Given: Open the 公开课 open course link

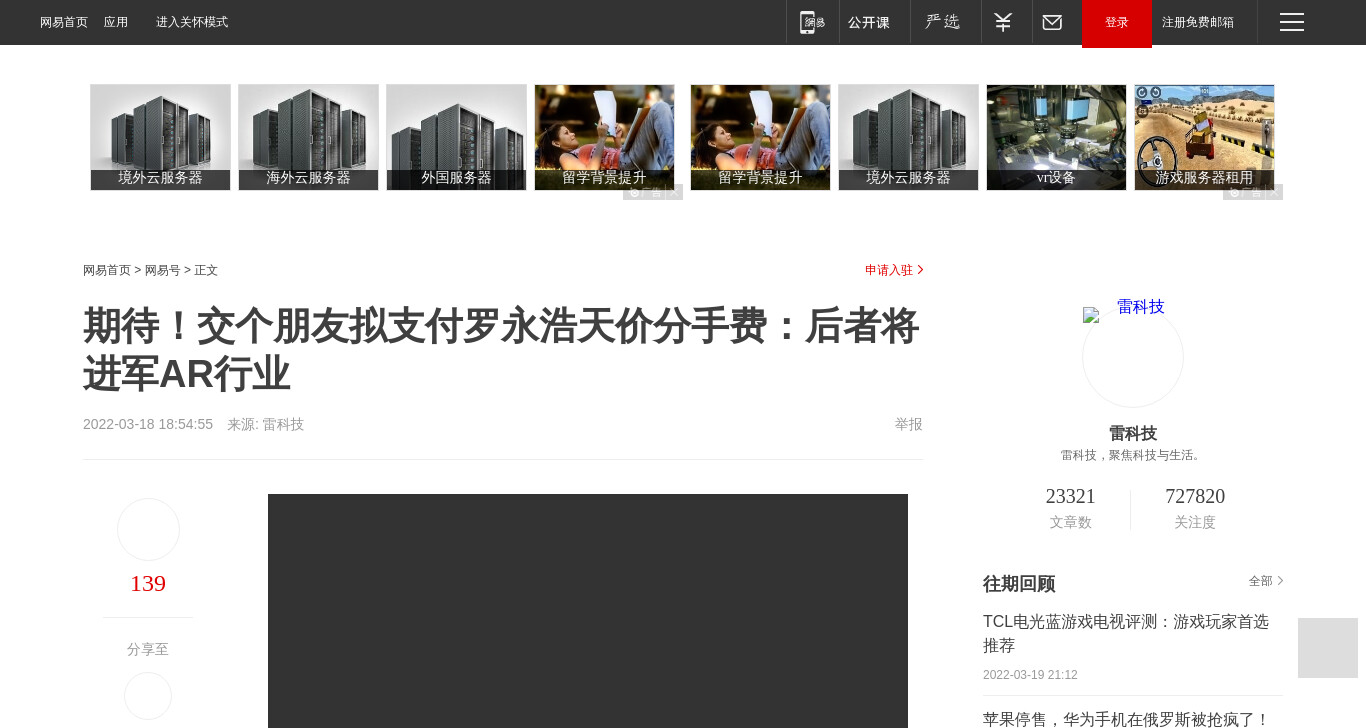Looking at the screenshot, I should click(869, 22).
